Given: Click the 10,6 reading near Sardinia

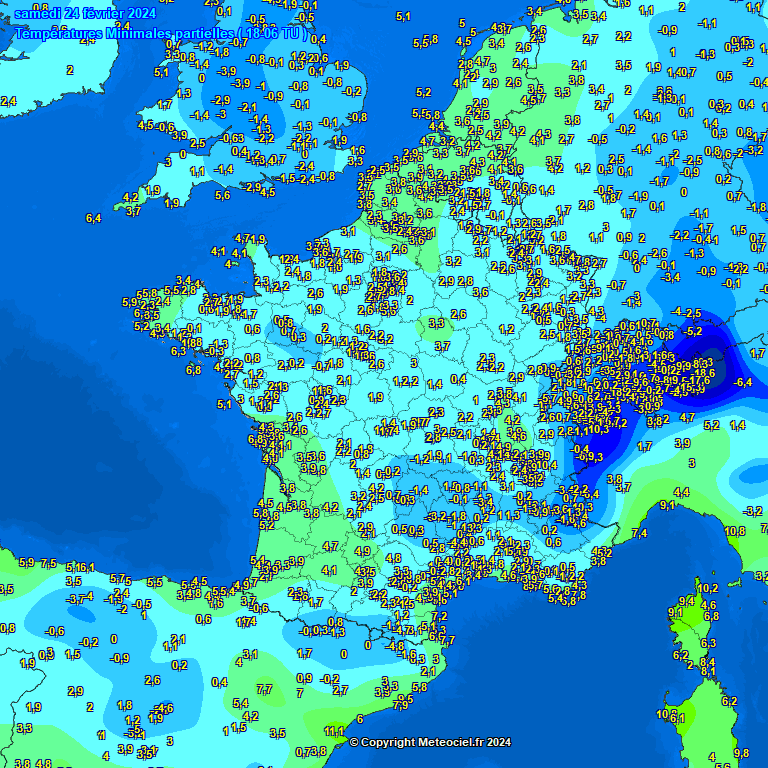Looking at the screenshot, I should point(667,714).
